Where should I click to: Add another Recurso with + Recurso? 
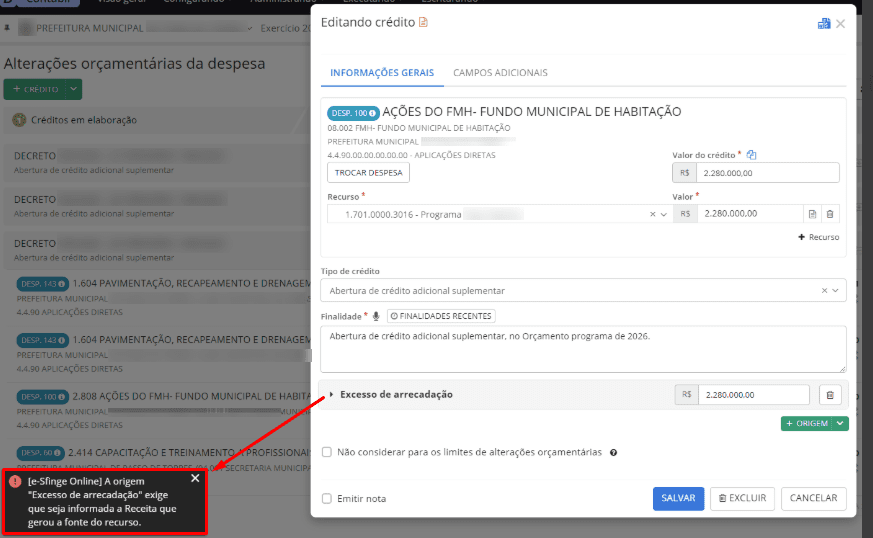click(x=818, y=237)
